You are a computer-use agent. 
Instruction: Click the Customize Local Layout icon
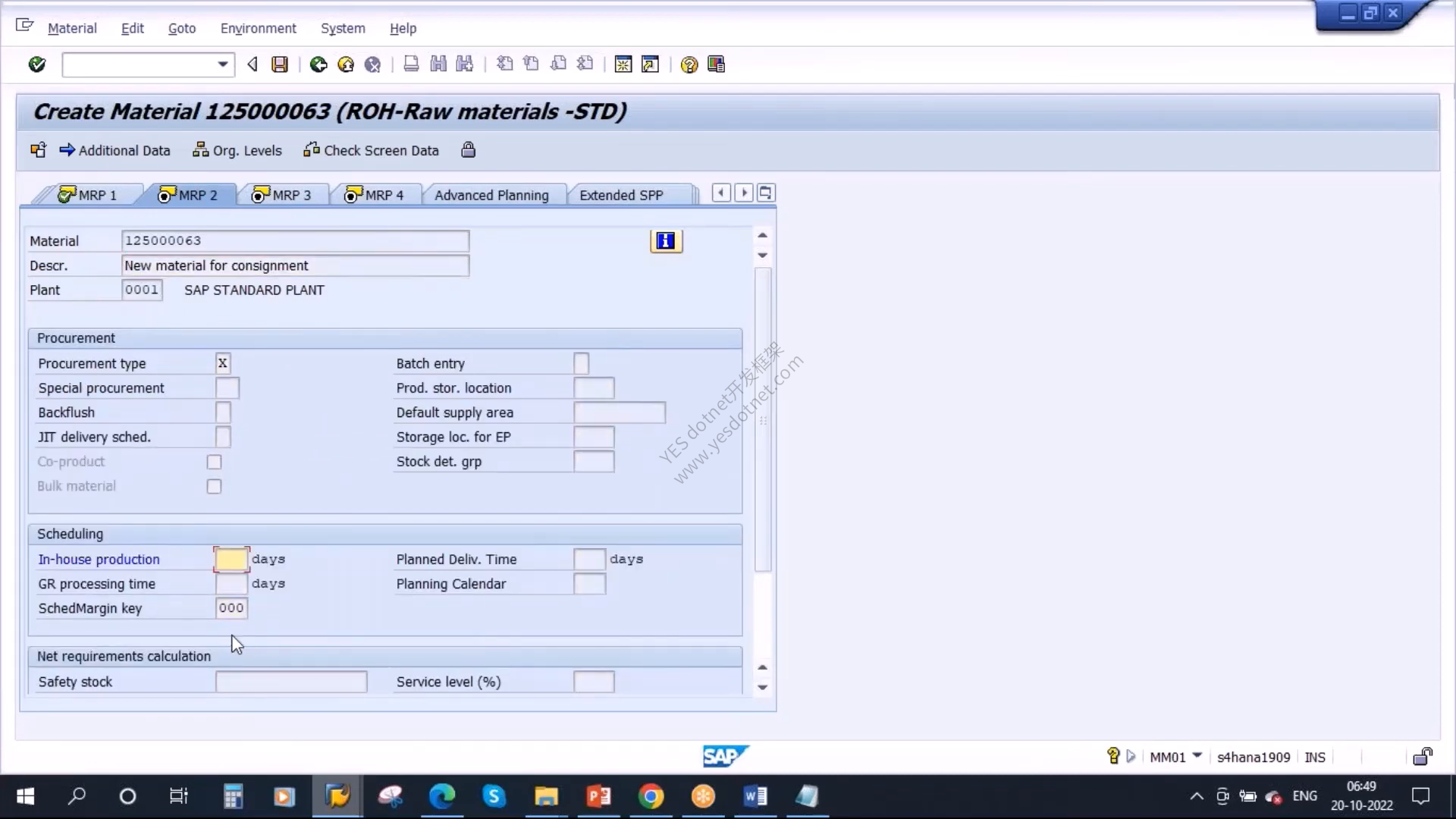pyautogui.click(x=716, y=64)
